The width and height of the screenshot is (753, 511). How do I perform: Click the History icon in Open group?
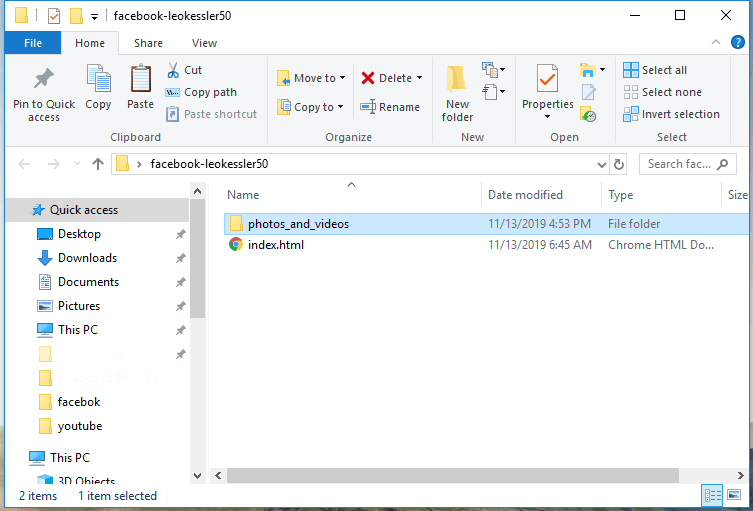pos(588,114)
